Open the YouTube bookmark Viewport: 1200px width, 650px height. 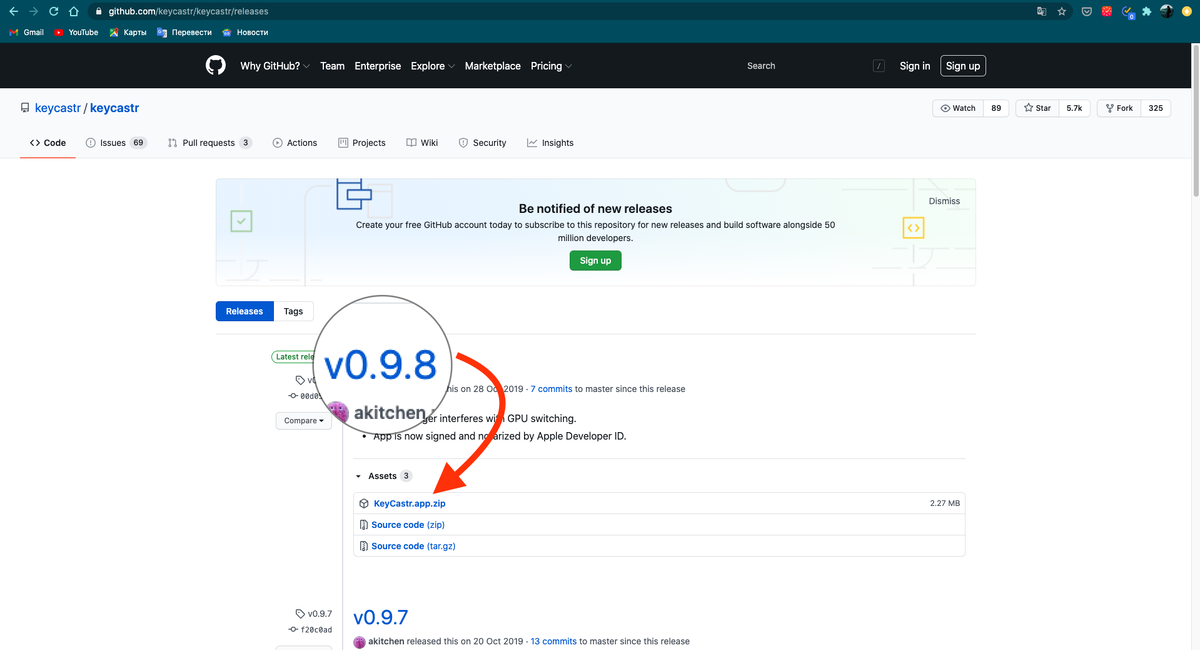pos(76,32)
